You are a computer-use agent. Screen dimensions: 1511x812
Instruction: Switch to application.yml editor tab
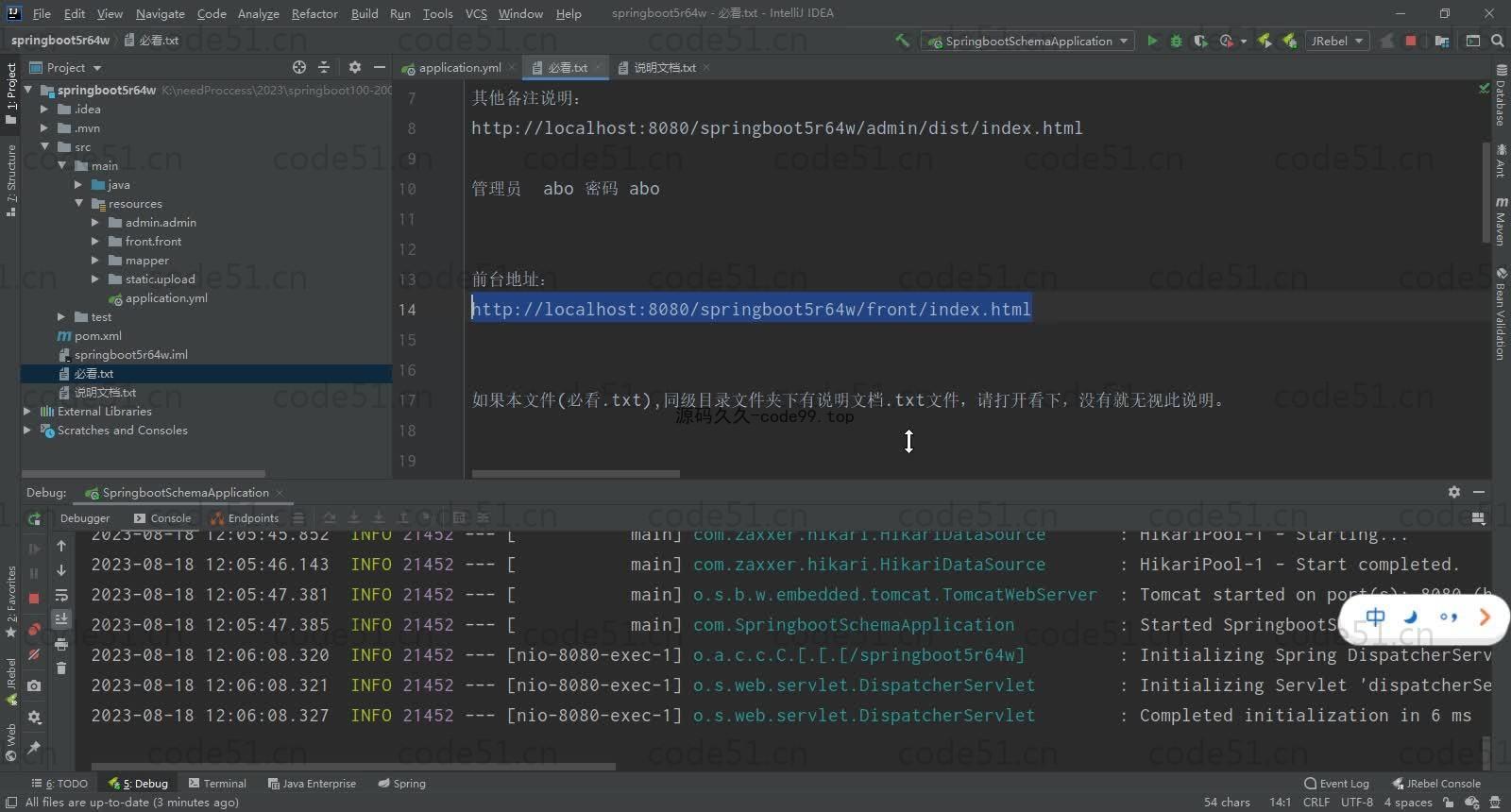click(459, 67)
